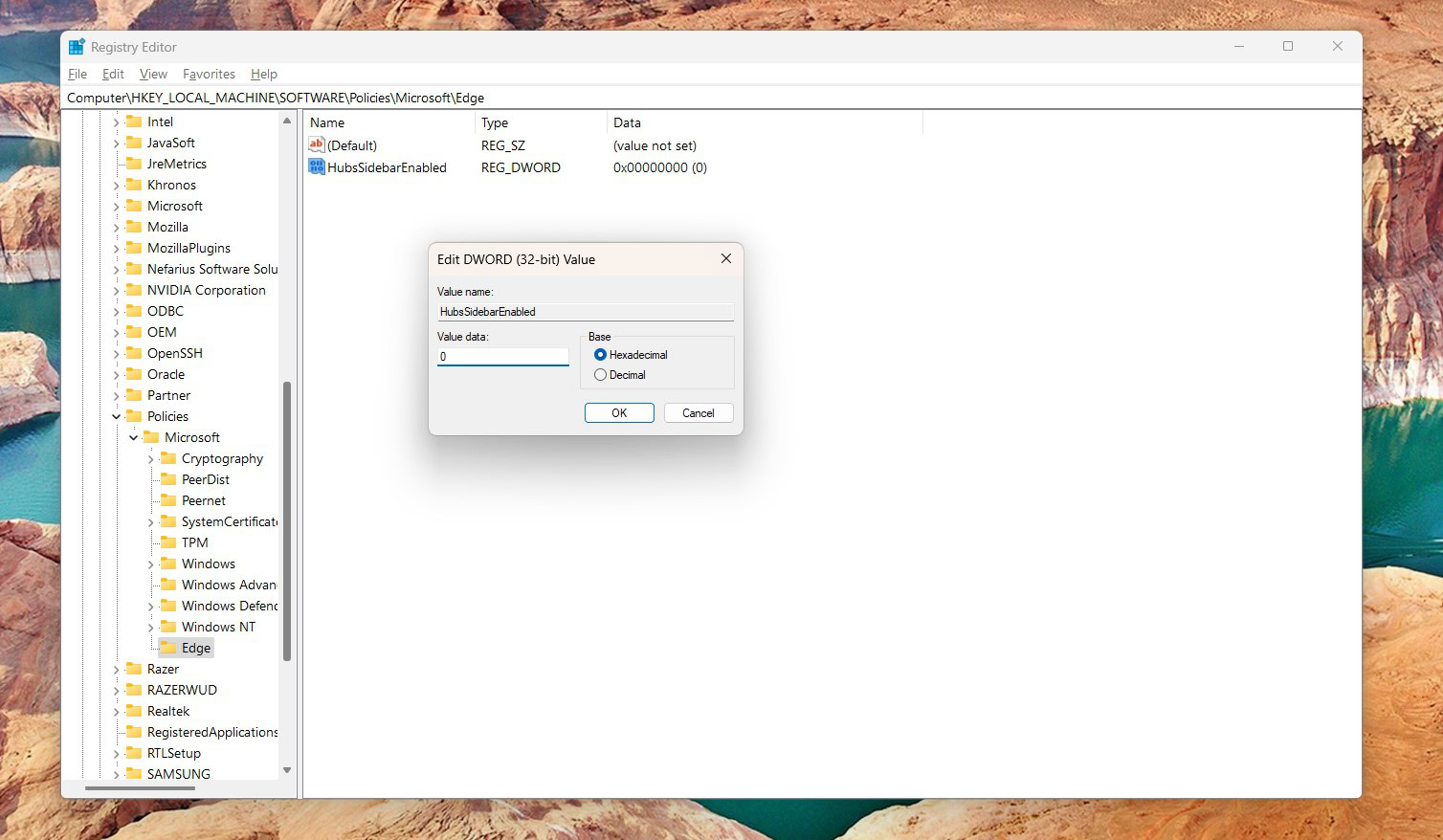Expand the Intel tree node
1443x840 pixels.
(117, 122)
